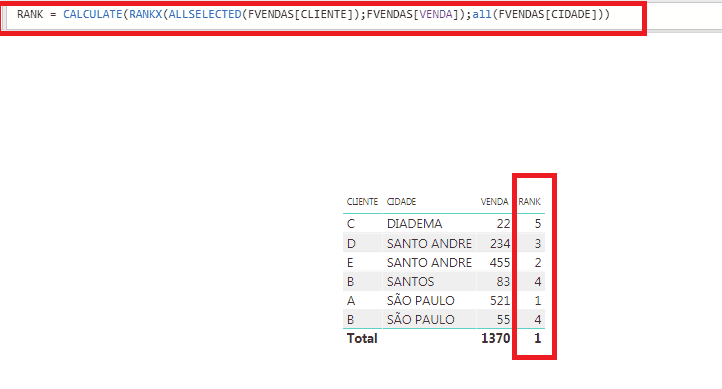
Task: Click the VENDA value 521
Action: (500, 301)
